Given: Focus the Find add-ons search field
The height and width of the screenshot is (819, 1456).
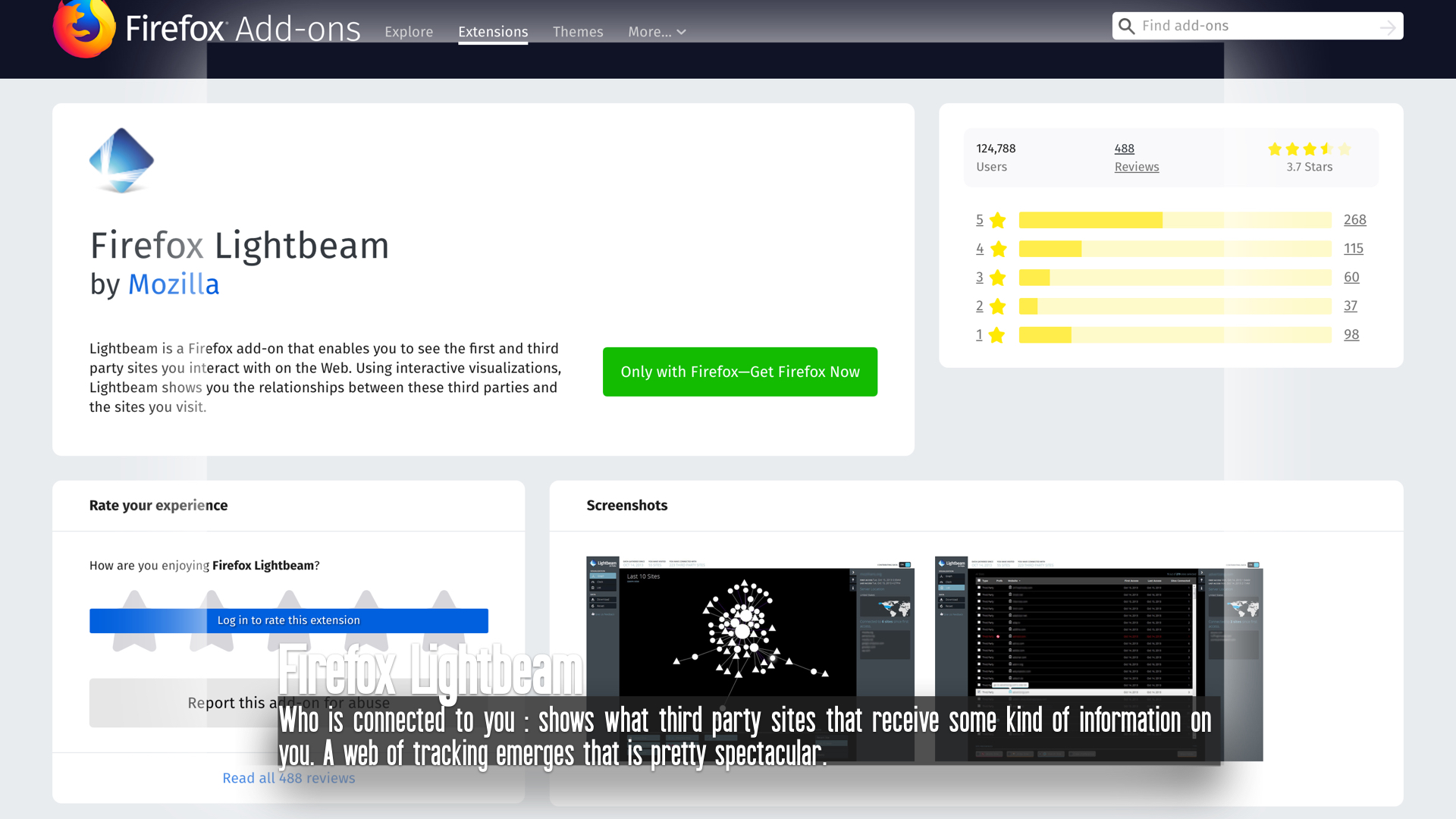Looking at the screenshot, I should pos(1257,26).
